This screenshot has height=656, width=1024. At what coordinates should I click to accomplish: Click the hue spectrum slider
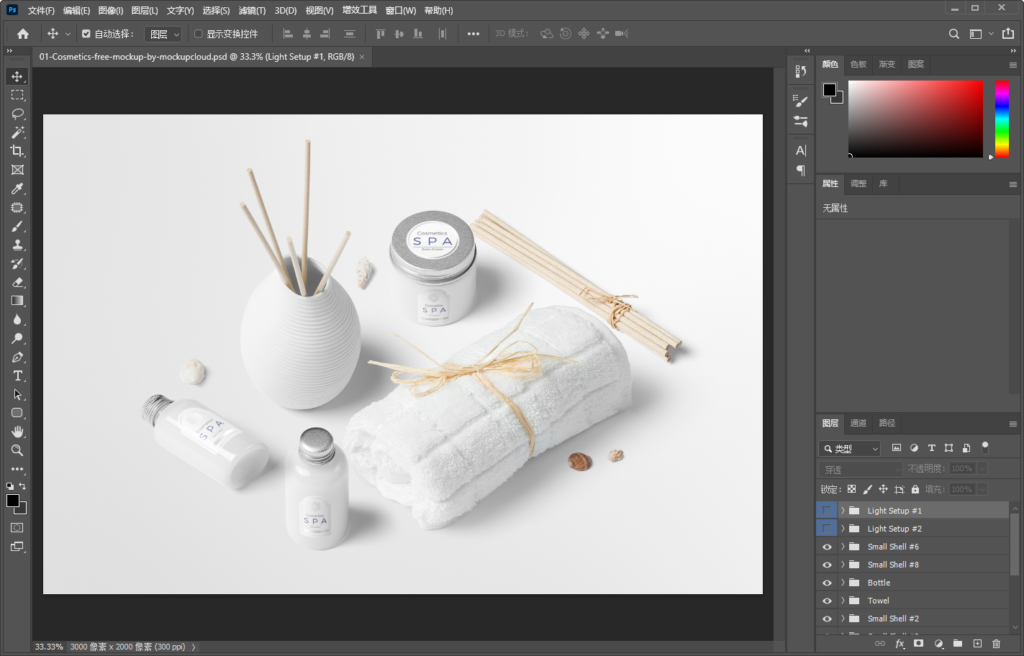point(1002,119)
